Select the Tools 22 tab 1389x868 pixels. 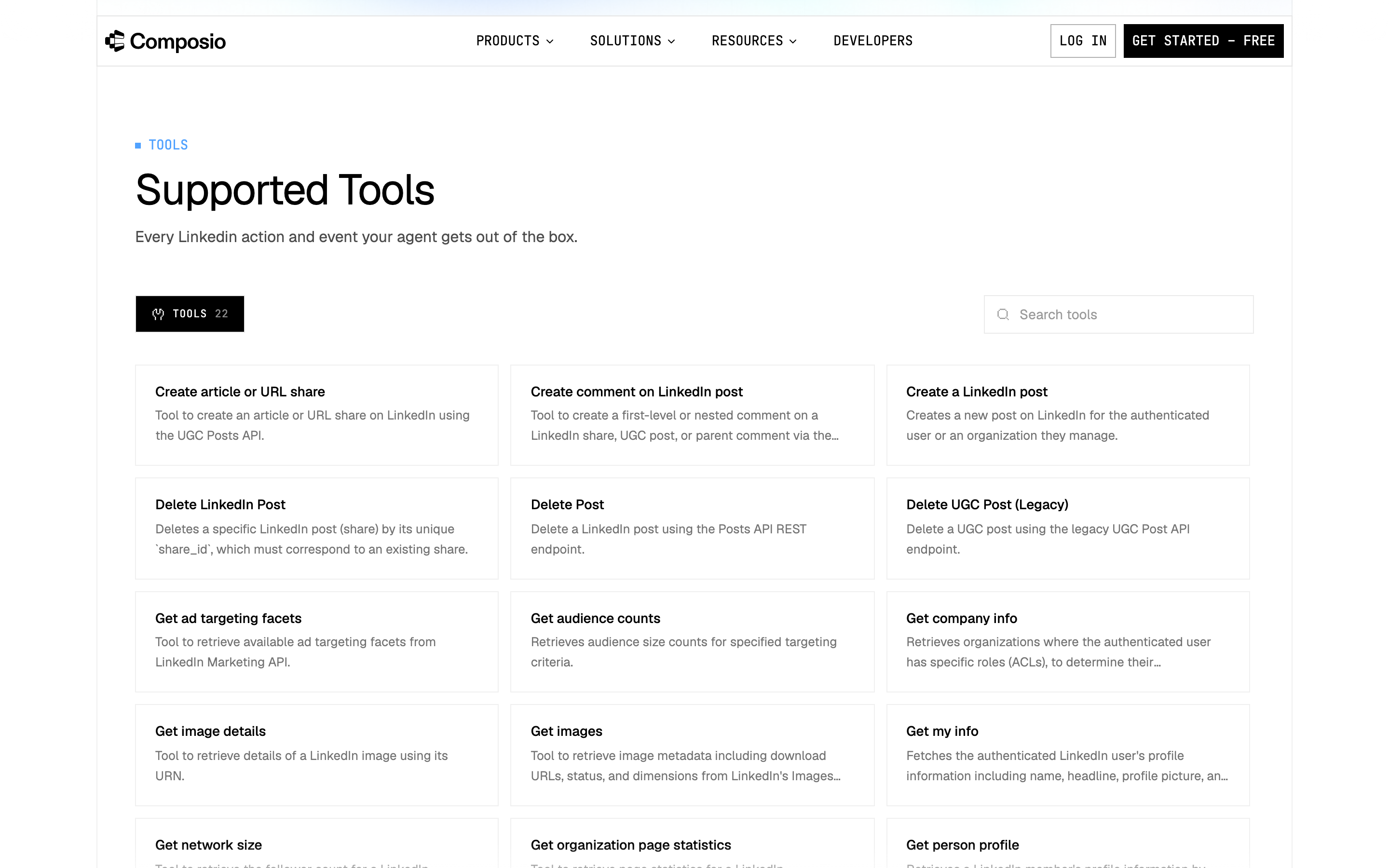(190, 314)
